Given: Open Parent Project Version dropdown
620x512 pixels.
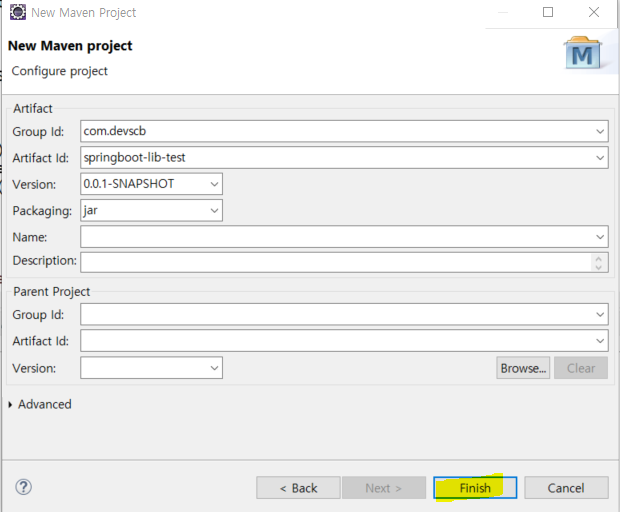Looking at the screenshot, I should pos(214,368).
